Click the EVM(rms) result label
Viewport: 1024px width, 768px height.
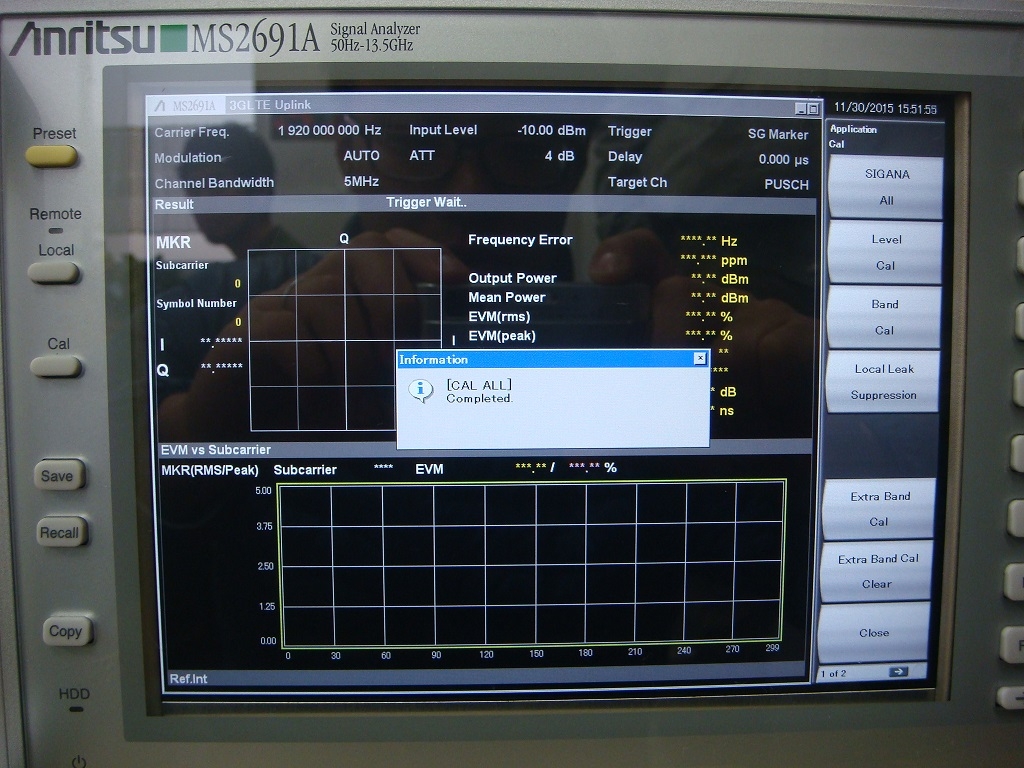pyautogui.click(x=500, y=317)
